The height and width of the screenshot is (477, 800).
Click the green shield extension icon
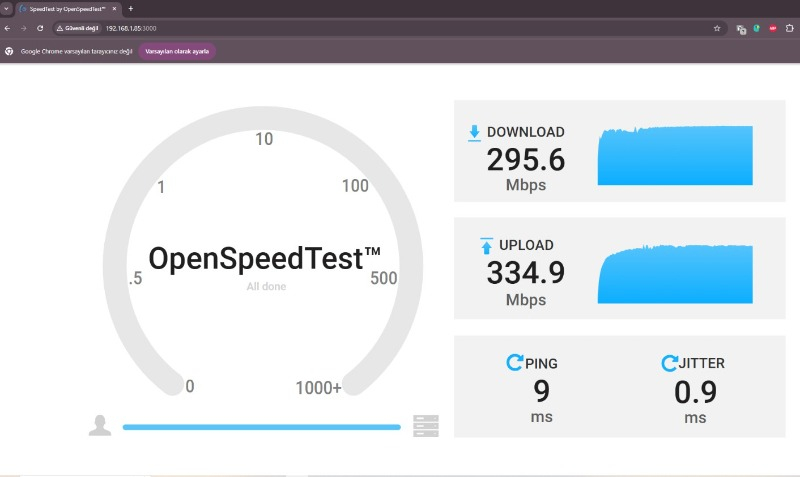click(757, 29)
